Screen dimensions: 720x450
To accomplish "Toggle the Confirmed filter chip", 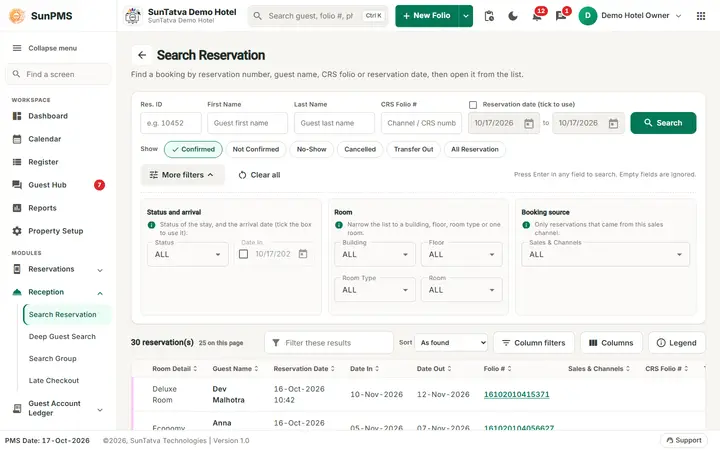I will pyautogui.click(x=193, y=149).
